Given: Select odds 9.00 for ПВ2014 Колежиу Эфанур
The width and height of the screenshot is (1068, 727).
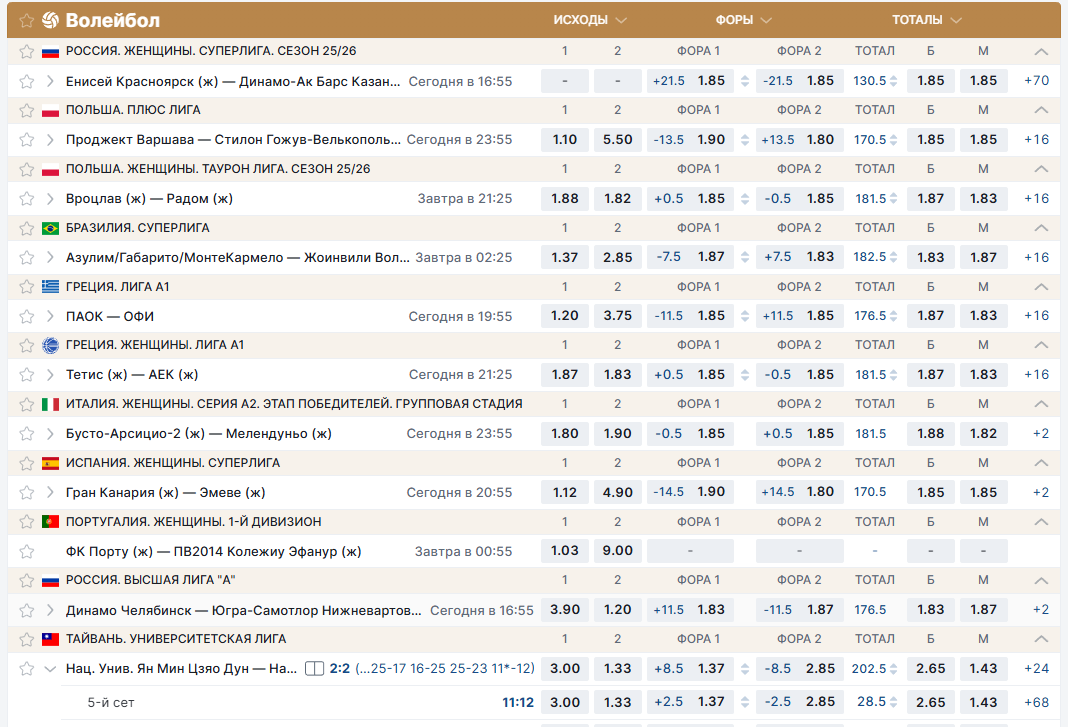Looking at the screenshot, I should pos(617,551).
